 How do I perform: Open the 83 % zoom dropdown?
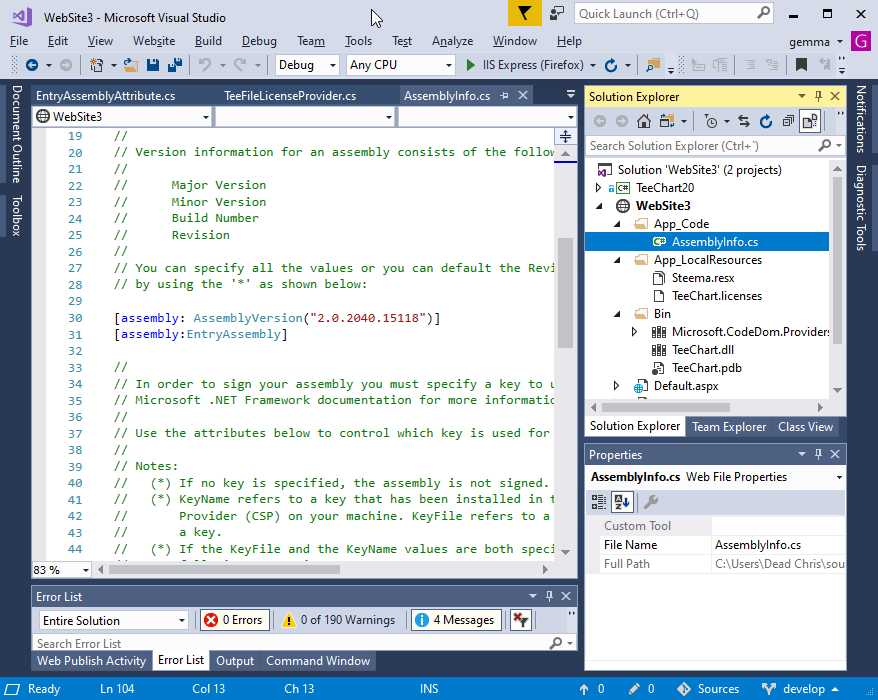coord(62,570)
